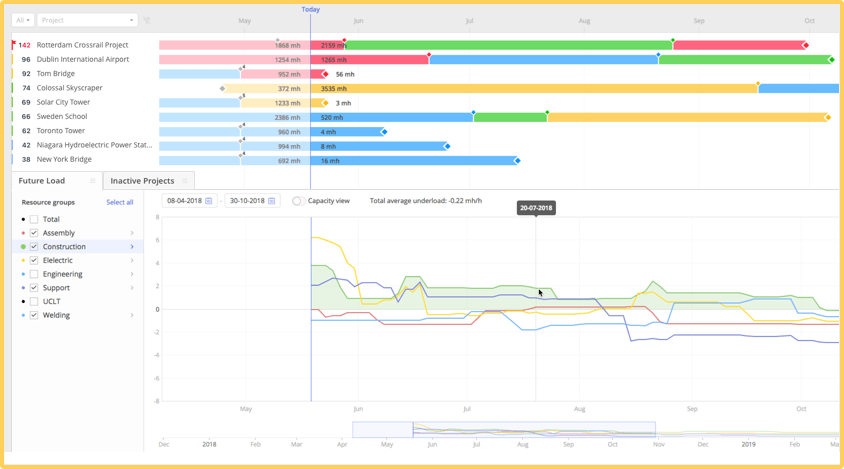Open the calendar for end date 30-10-2018
Image resolution: width=844 pixels, height=469 pixels.
pyautogui.click(x=272, y=201)
